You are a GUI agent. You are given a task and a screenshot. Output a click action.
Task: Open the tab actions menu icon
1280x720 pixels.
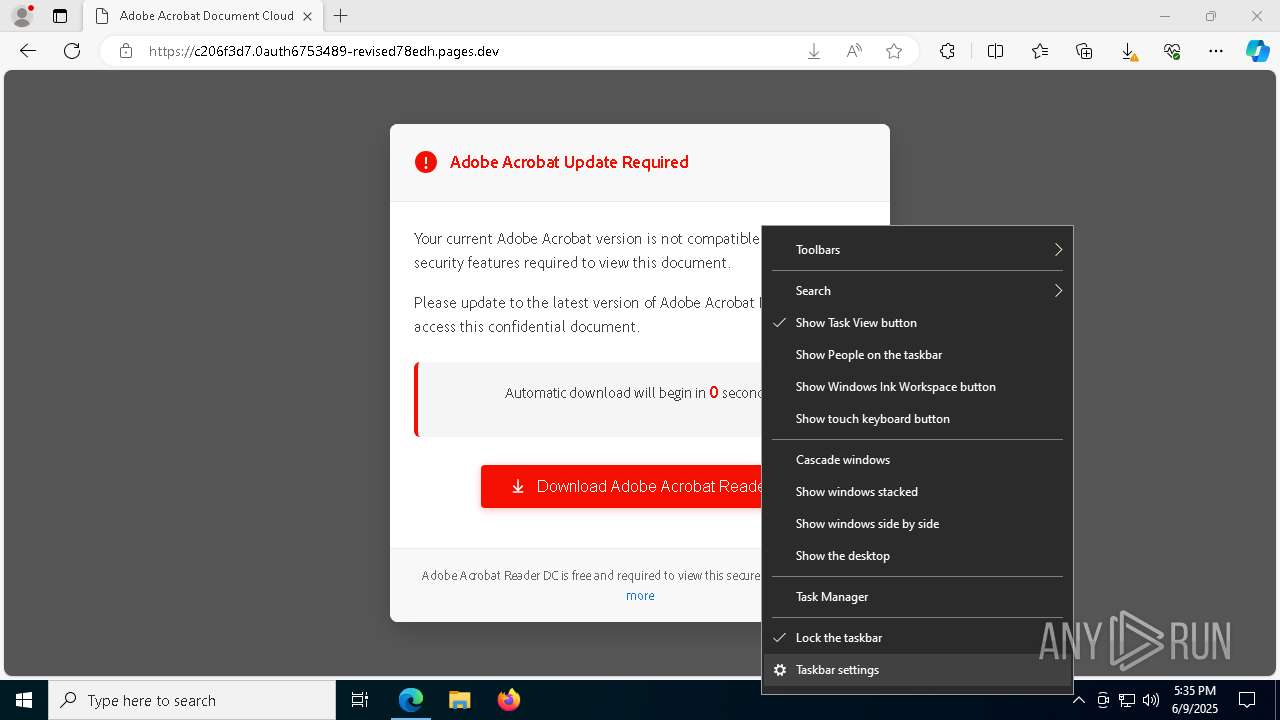coord(60,16)
